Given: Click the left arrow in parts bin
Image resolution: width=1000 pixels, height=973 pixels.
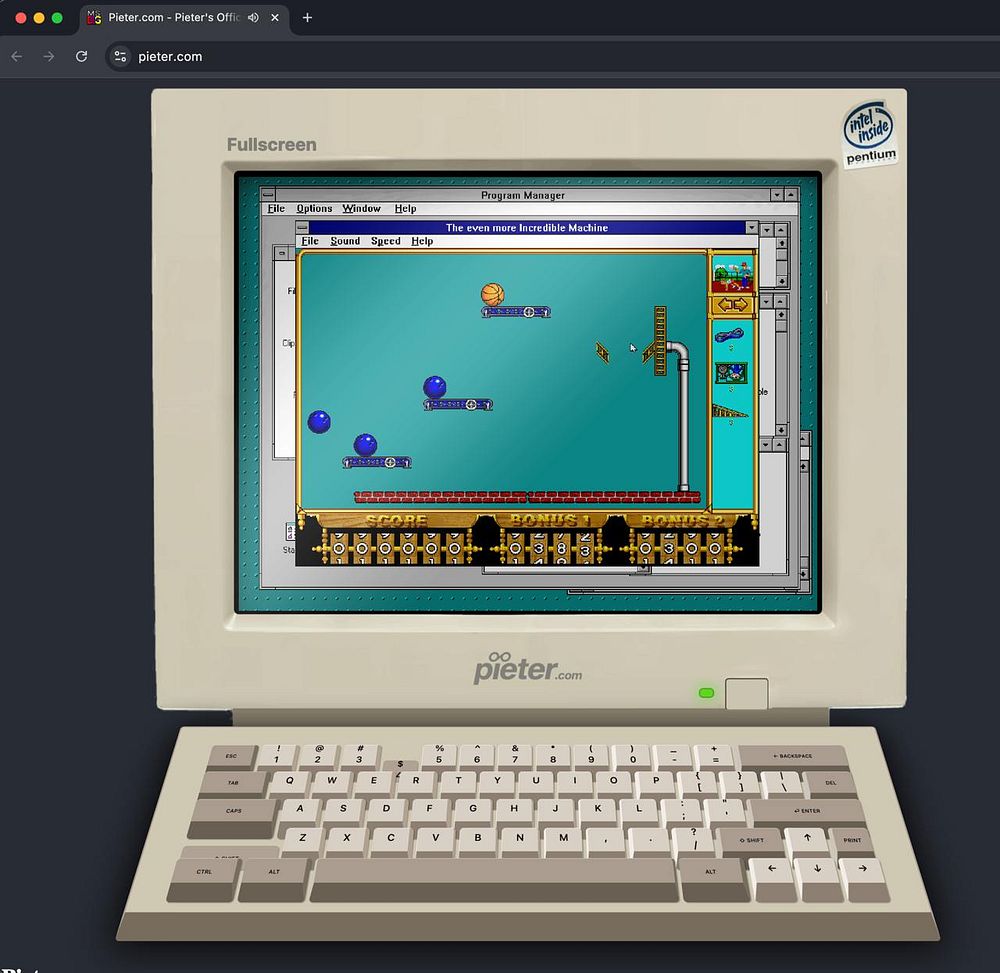Looking at the screenshot, I should (724, 305).
